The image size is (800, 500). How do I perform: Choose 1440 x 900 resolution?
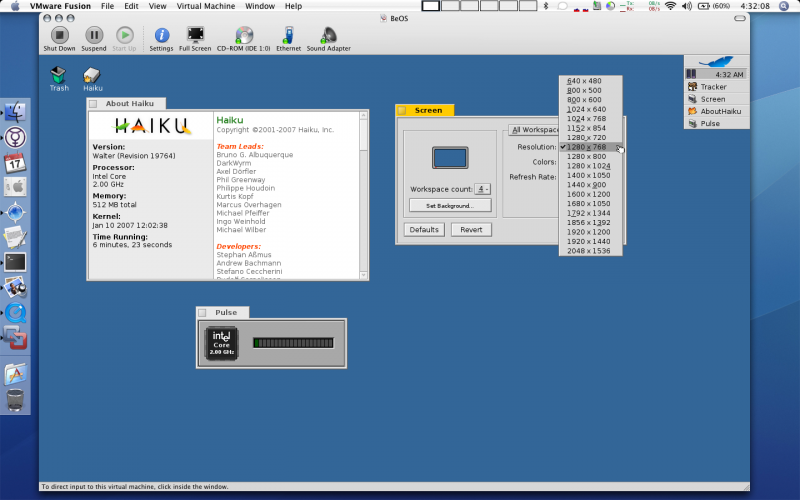coord(590,185)
